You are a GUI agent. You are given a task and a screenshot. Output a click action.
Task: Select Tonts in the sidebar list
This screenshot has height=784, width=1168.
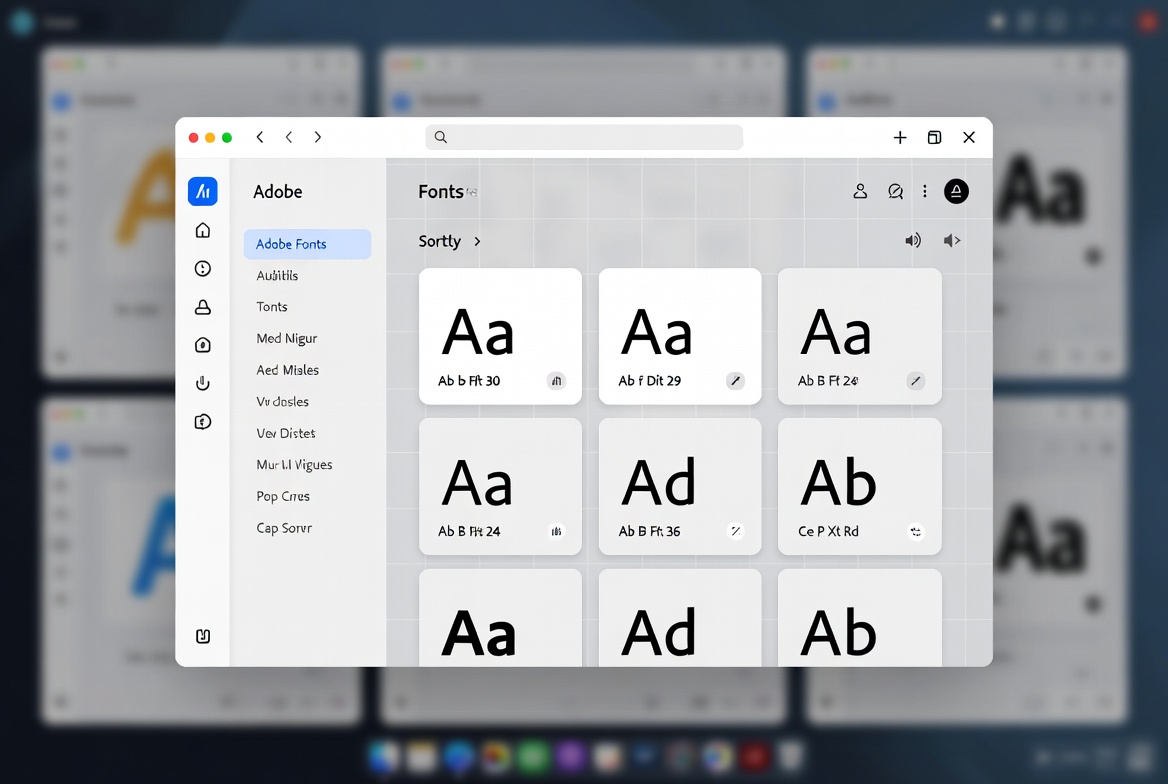tap(272, 307)
